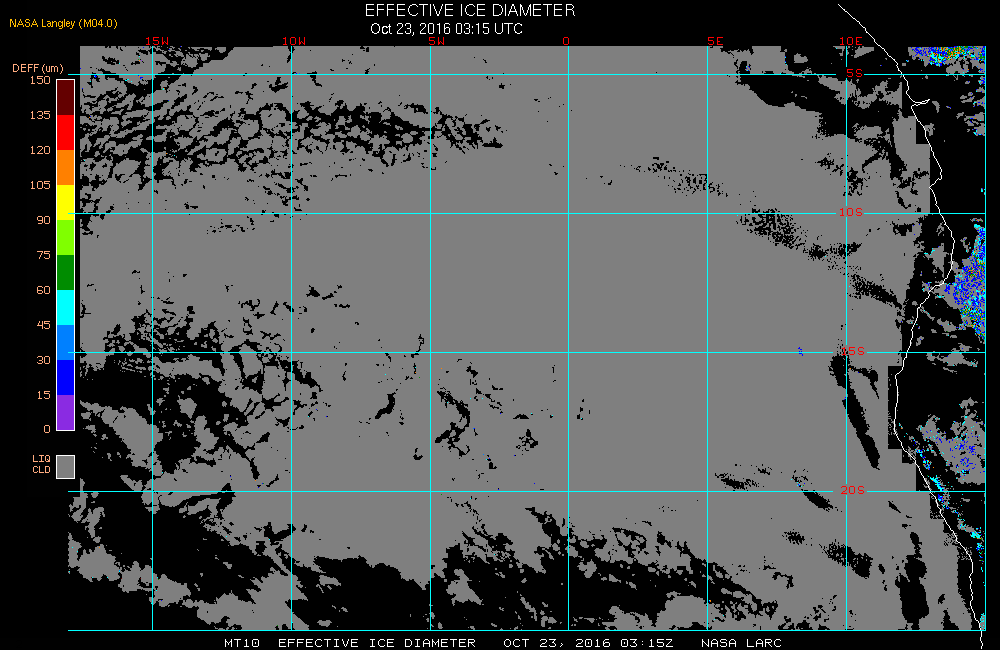Click the light blue 30-45 color band

click(66, 343)
